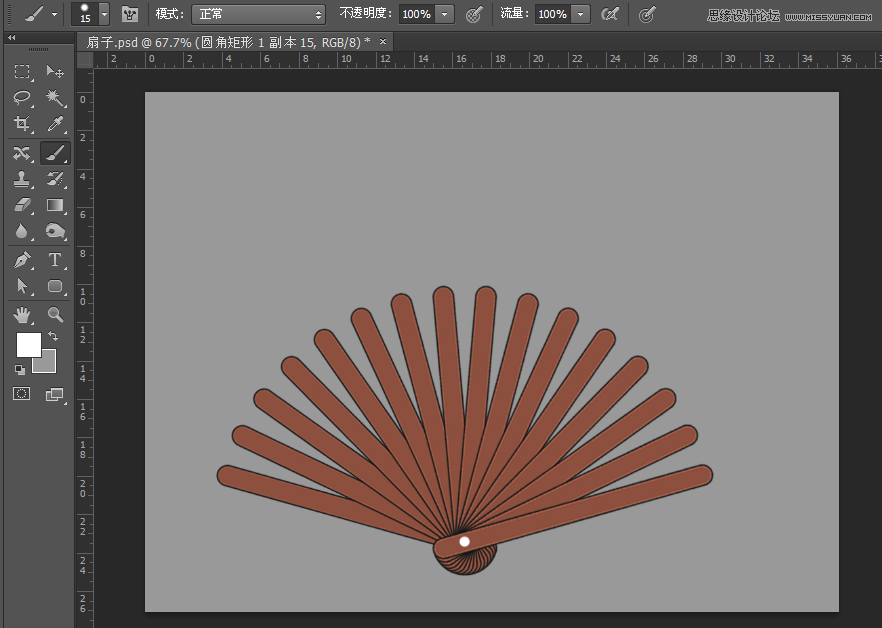
Task: Toggle pressure control for opacity
Action: (475, 14)
